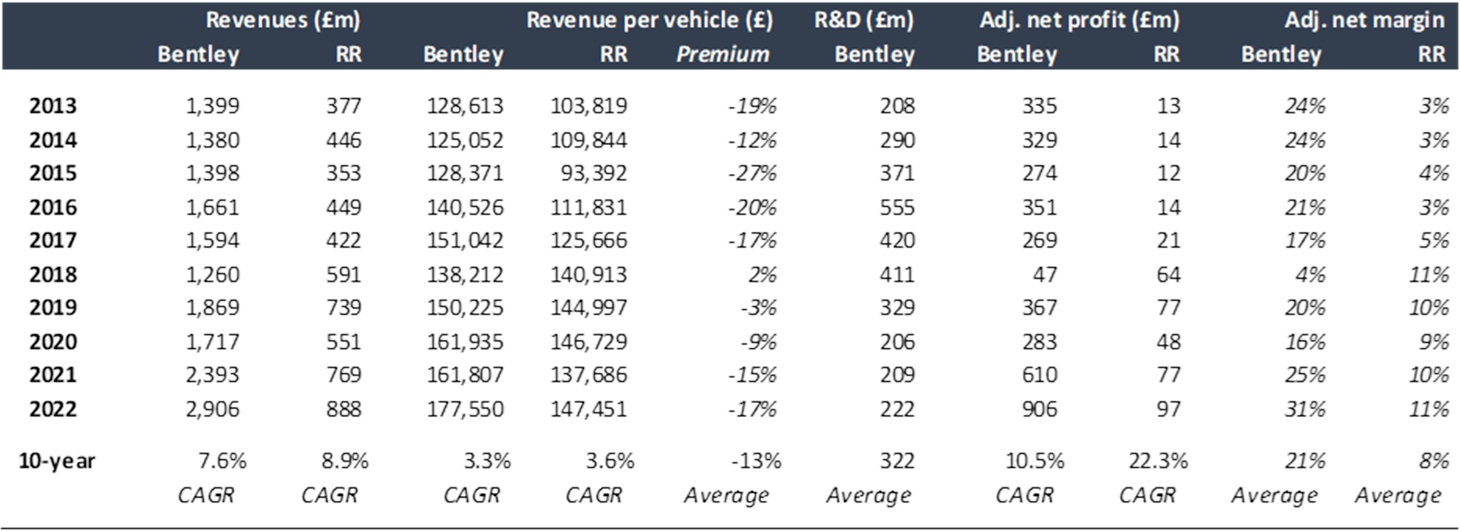Select the 2018 row label
1460x531 pixels.
53,274
